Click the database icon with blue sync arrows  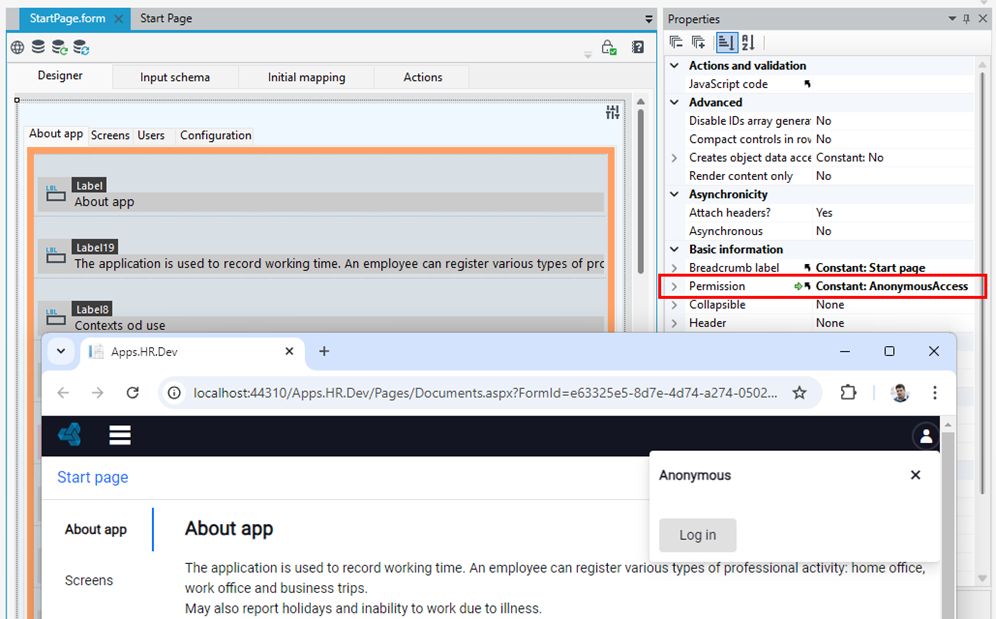coord(81,47)
